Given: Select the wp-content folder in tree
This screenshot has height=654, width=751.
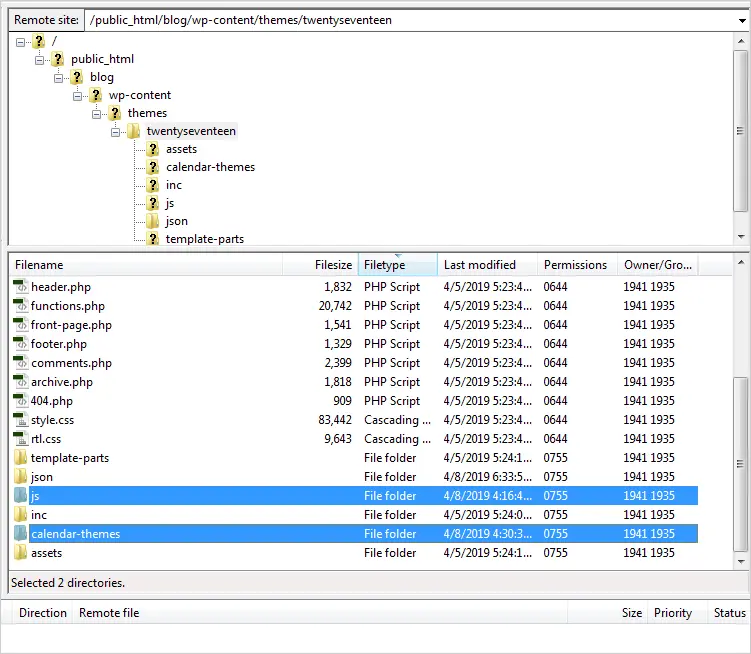Looking at the screenshot, I should [x=139, y=95].
